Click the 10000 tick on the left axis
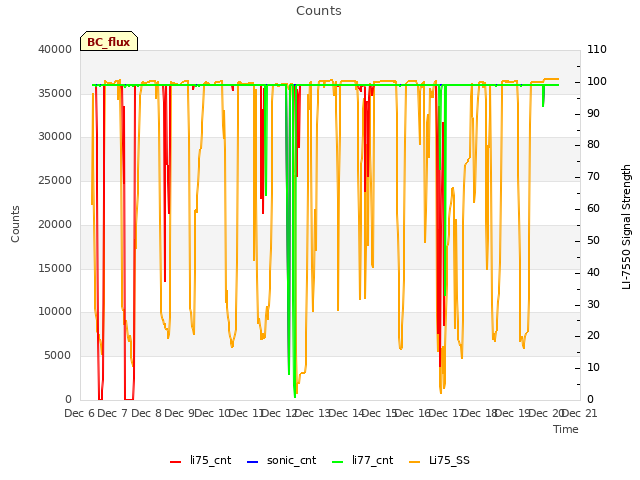 pyautogui.click(x=55, y=311)
